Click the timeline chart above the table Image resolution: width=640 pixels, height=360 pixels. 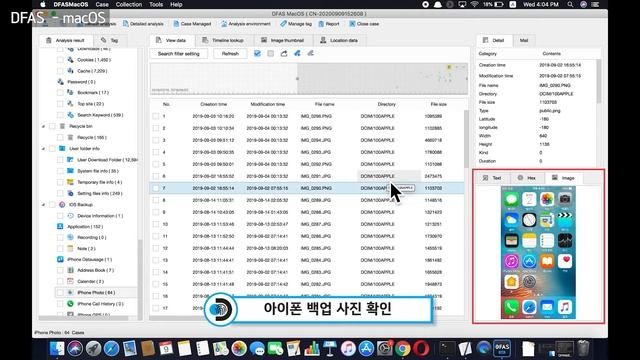pos(309,78)
